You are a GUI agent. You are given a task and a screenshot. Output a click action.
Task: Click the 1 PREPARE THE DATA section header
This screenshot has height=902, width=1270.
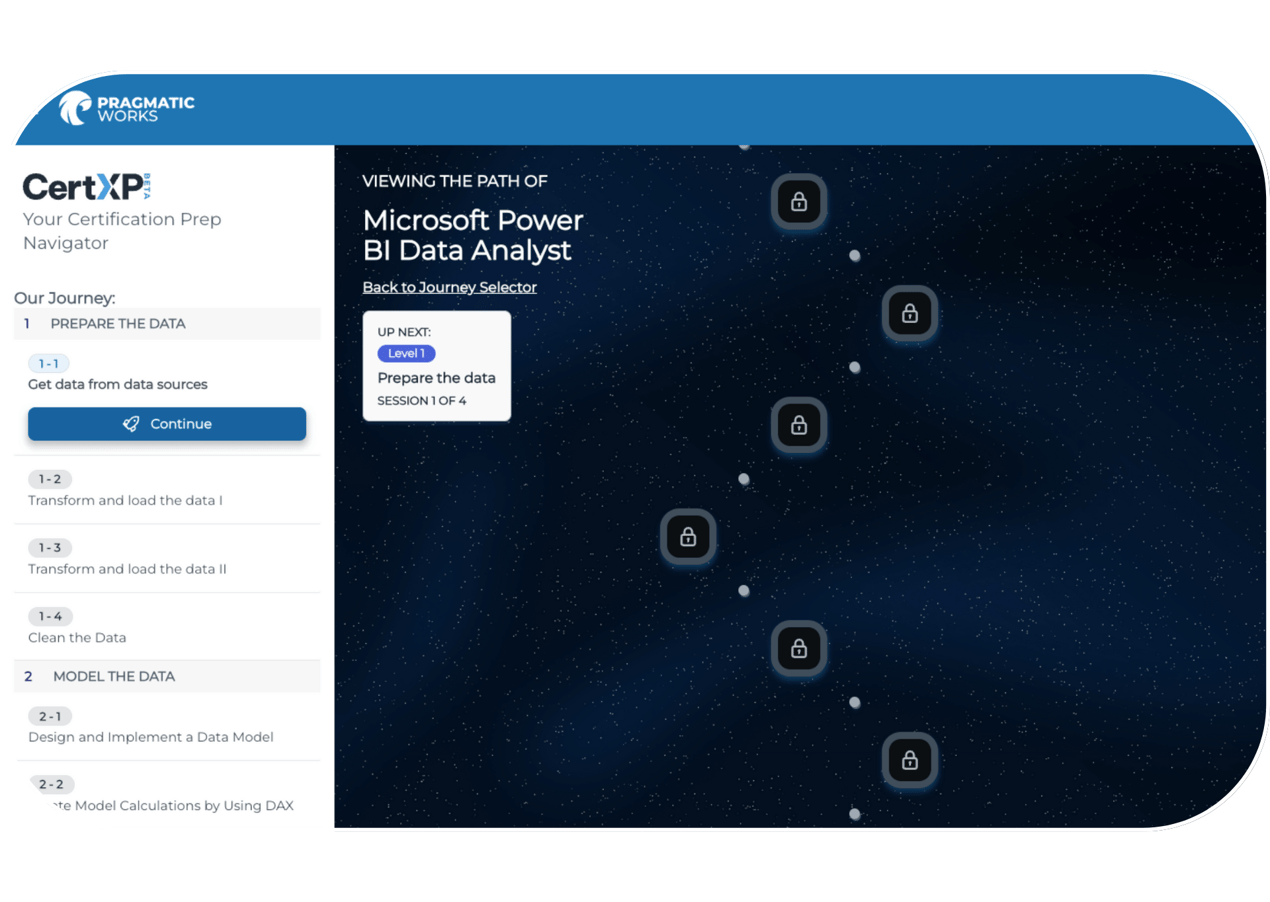coord(167,324)
